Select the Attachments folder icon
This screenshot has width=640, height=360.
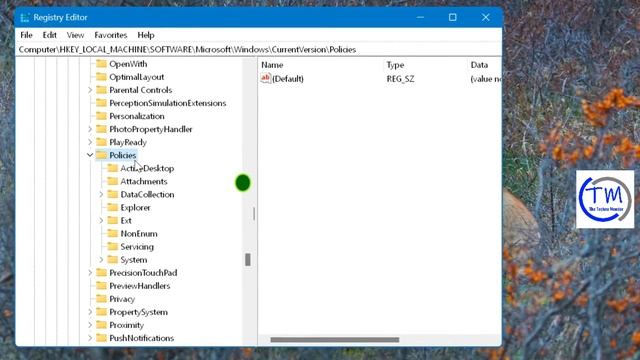(x=113, y=181)
